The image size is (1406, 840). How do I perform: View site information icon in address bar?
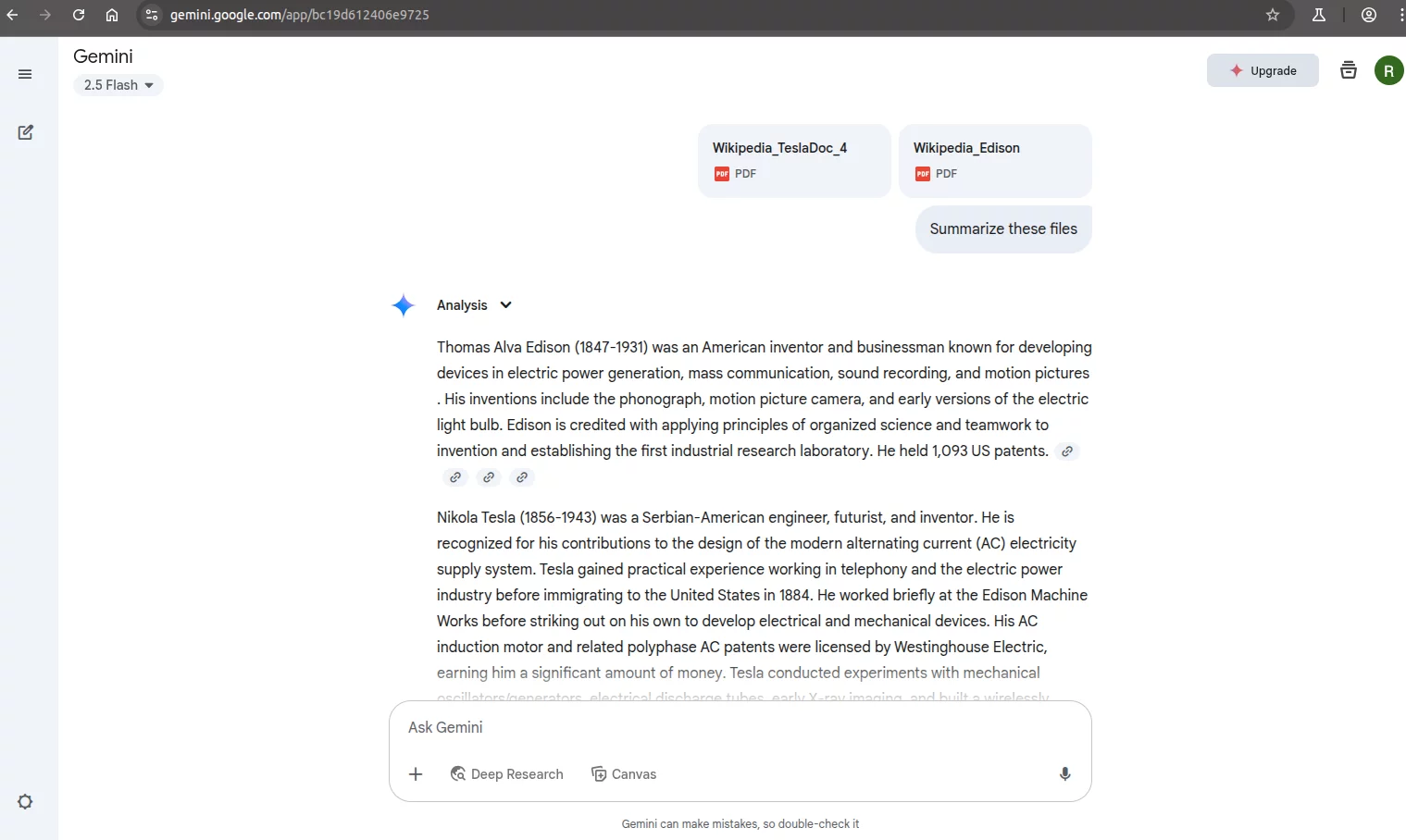152,15
